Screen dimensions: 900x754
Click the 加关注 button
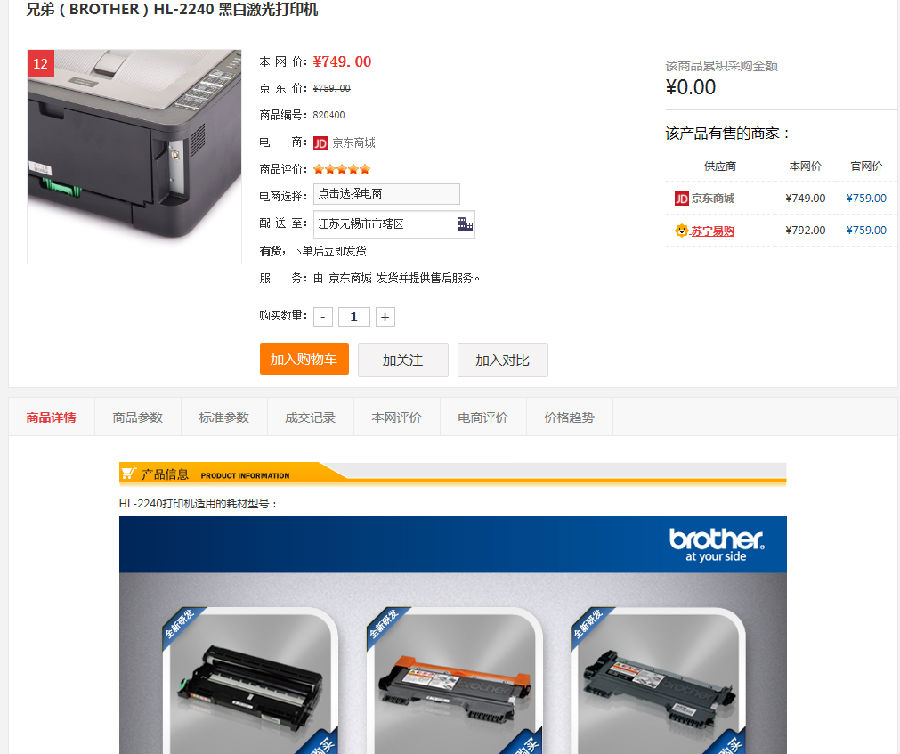[403, 360]
